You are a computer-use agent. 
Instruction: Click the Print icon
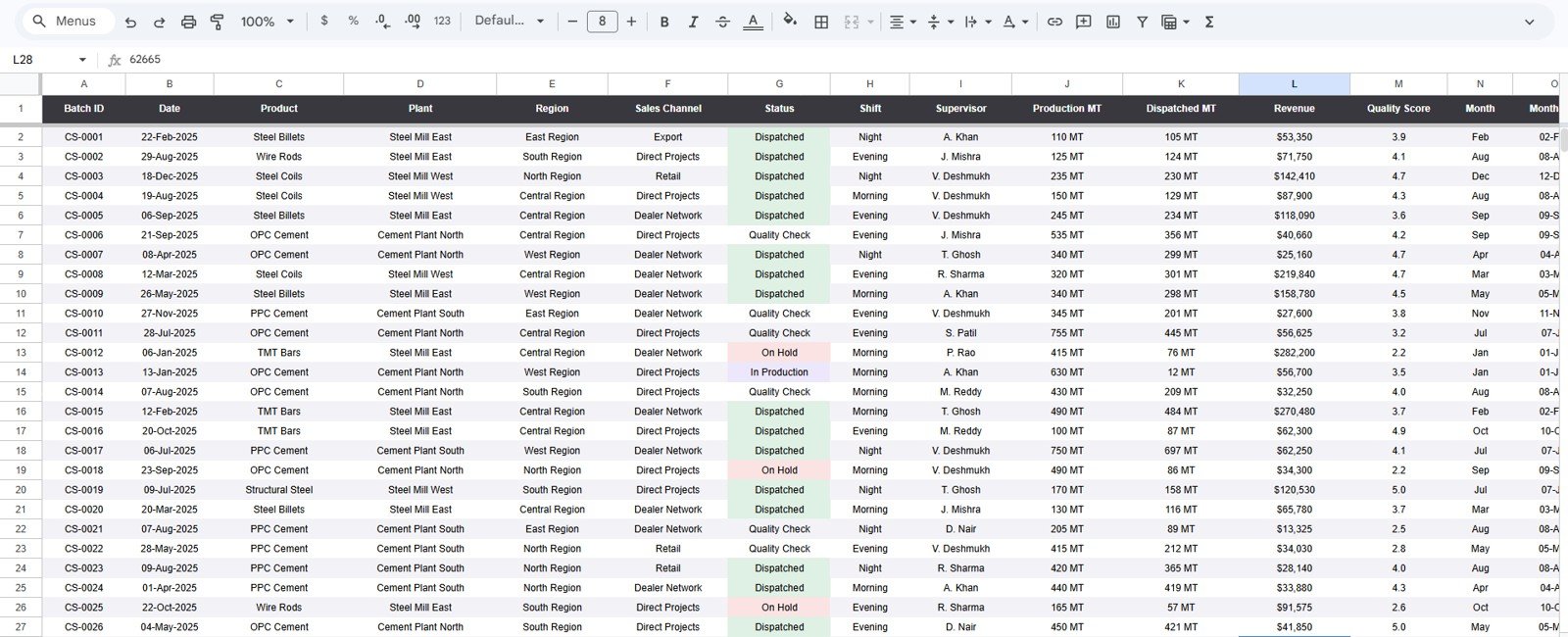click(x=189, y=22)
